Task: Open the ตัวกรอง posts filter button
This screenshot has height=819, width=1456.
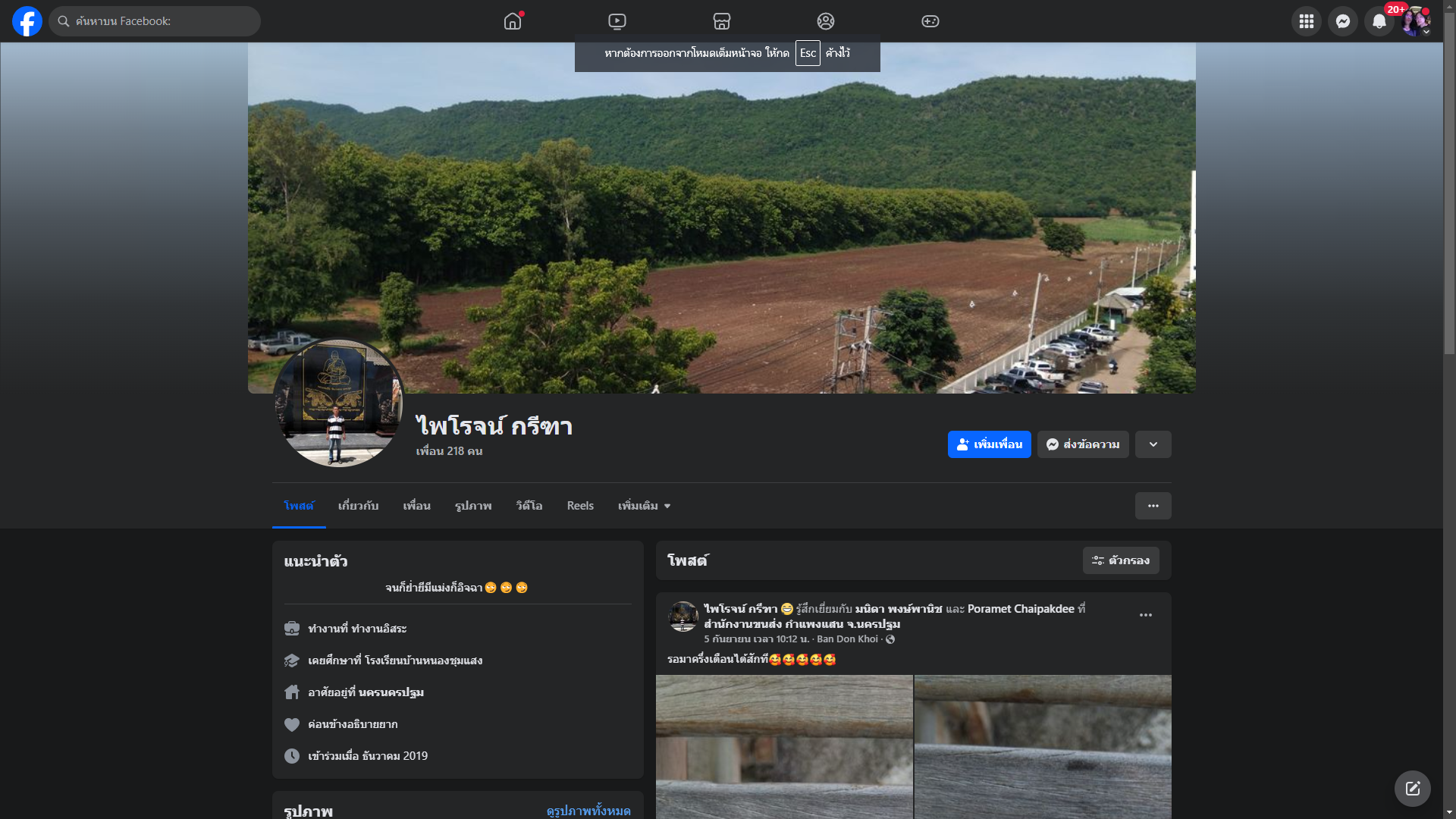Action: tap(1120, 560)
